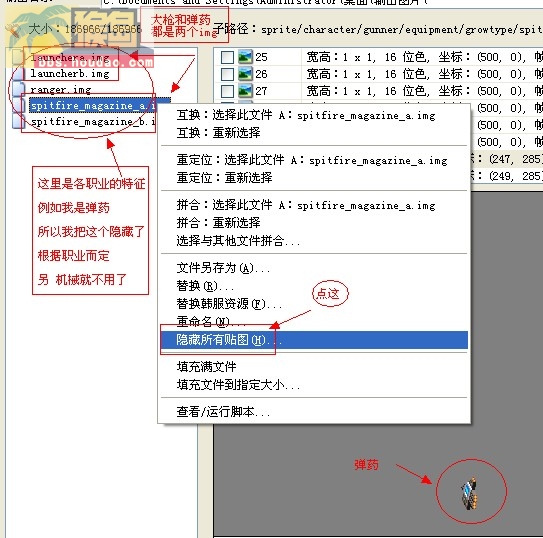Screen dimensions: 543x538
Task: Click the file icon beside spitfire_magazine_a.img
Action: [x=18, y=106]
